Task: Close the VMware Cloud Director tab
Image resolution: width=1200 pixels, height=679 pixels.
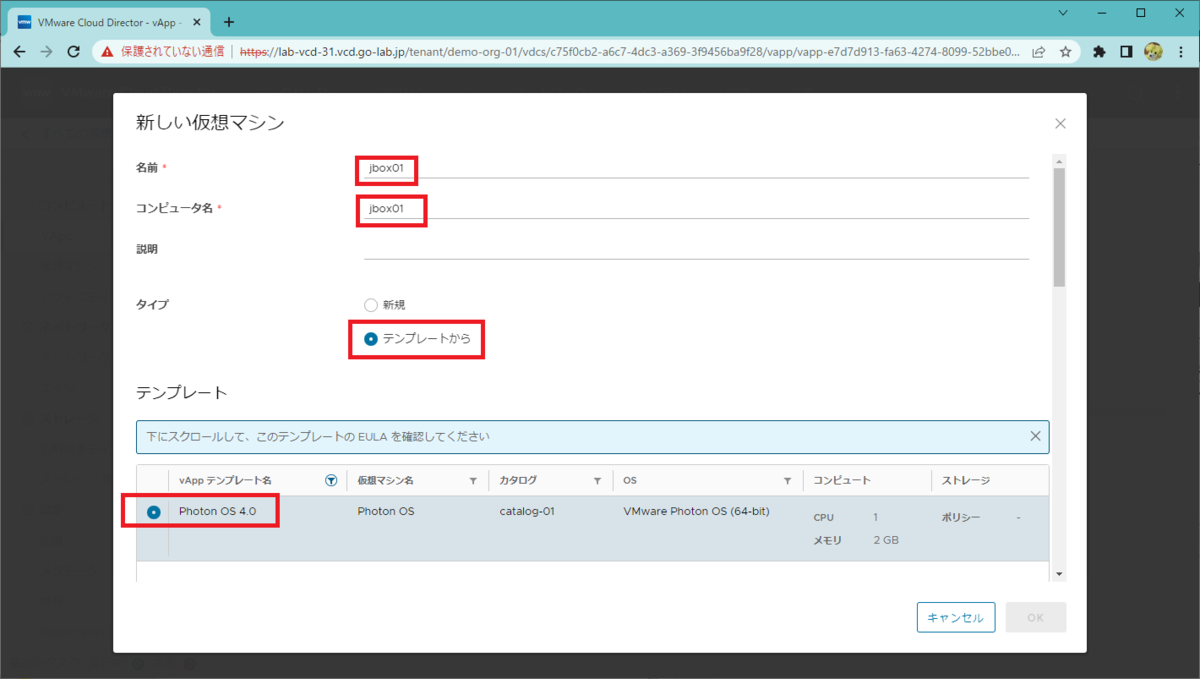Action: 197,21
